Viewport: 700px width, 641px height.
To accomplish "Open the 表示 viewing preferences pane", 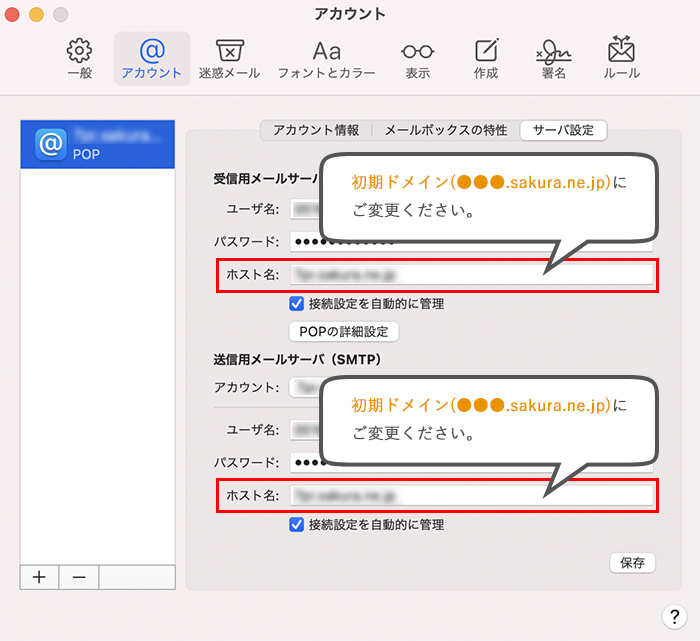I will (x=417, y=58).
